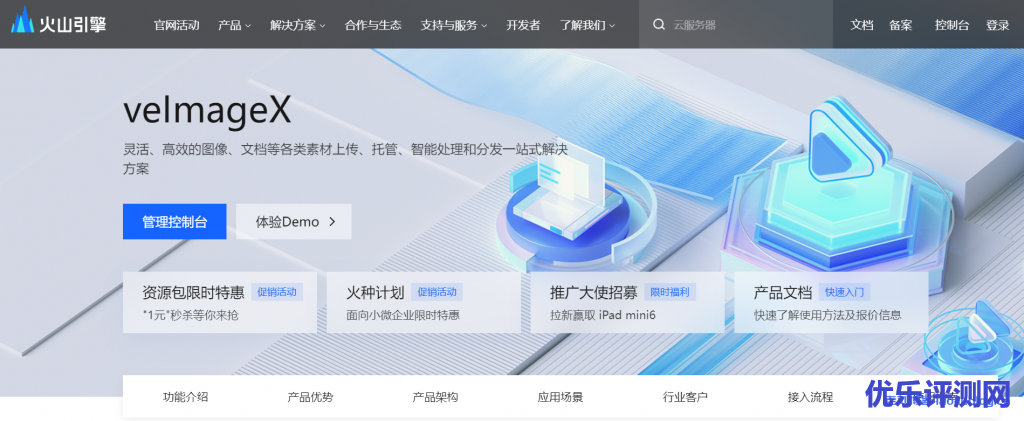
Task: Click the arrow in 体验Demo button
Action: (332, 222)
